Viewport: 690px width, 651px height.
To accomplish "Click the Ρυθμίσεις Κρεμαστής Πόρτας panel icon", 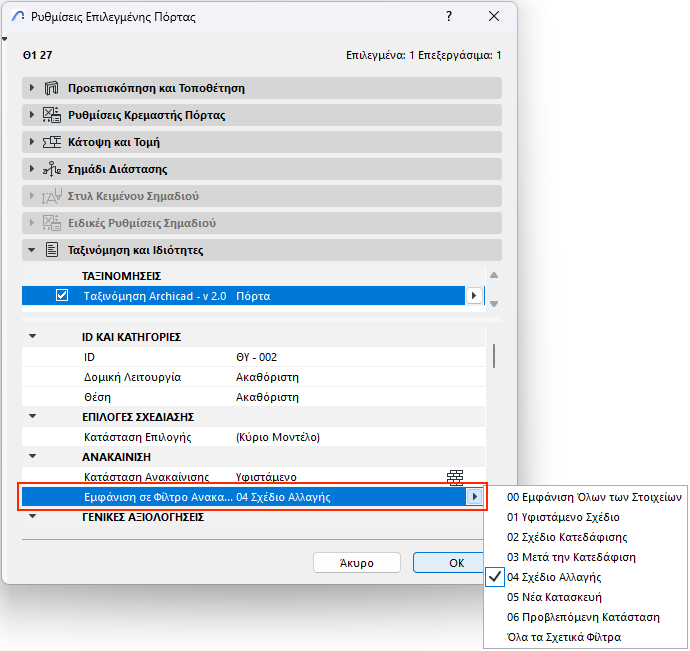I will [51, 115].
